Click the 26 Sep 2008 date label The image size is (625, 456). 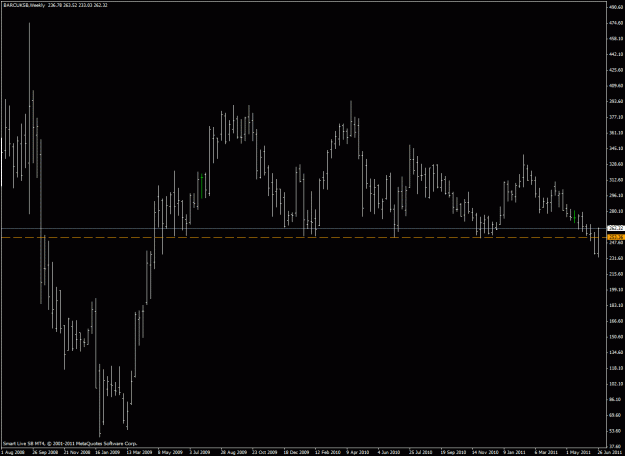coord(44,453)
